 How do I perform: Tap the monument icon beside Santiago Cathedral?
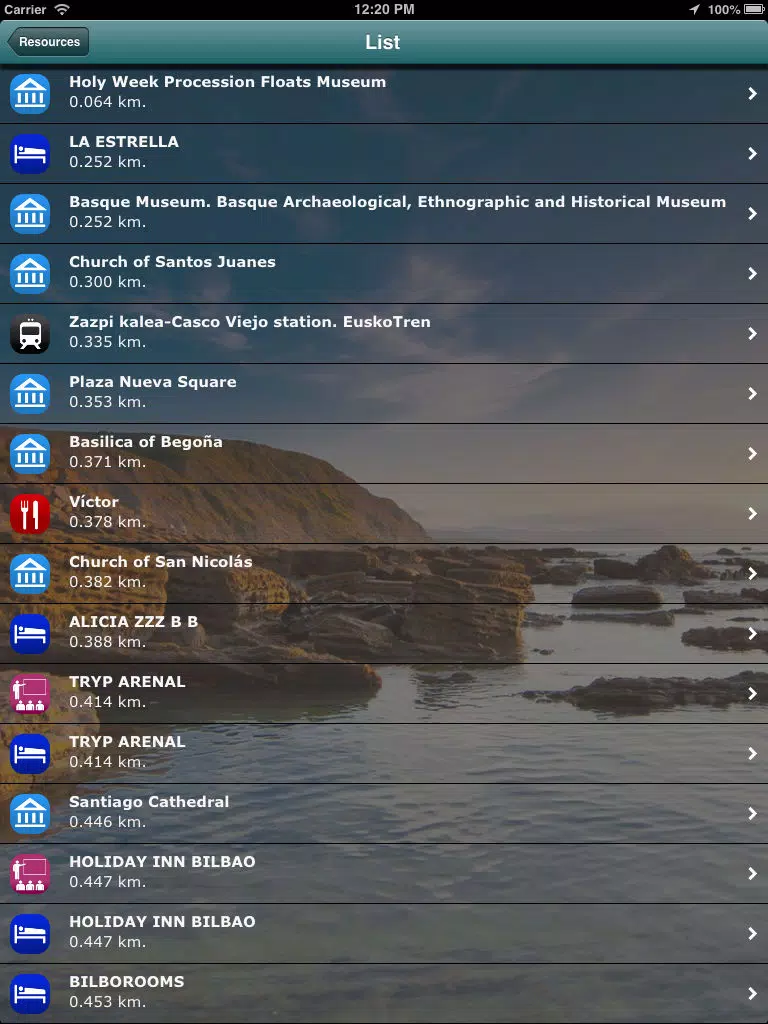pyautogui.click(x=30, y=814)
